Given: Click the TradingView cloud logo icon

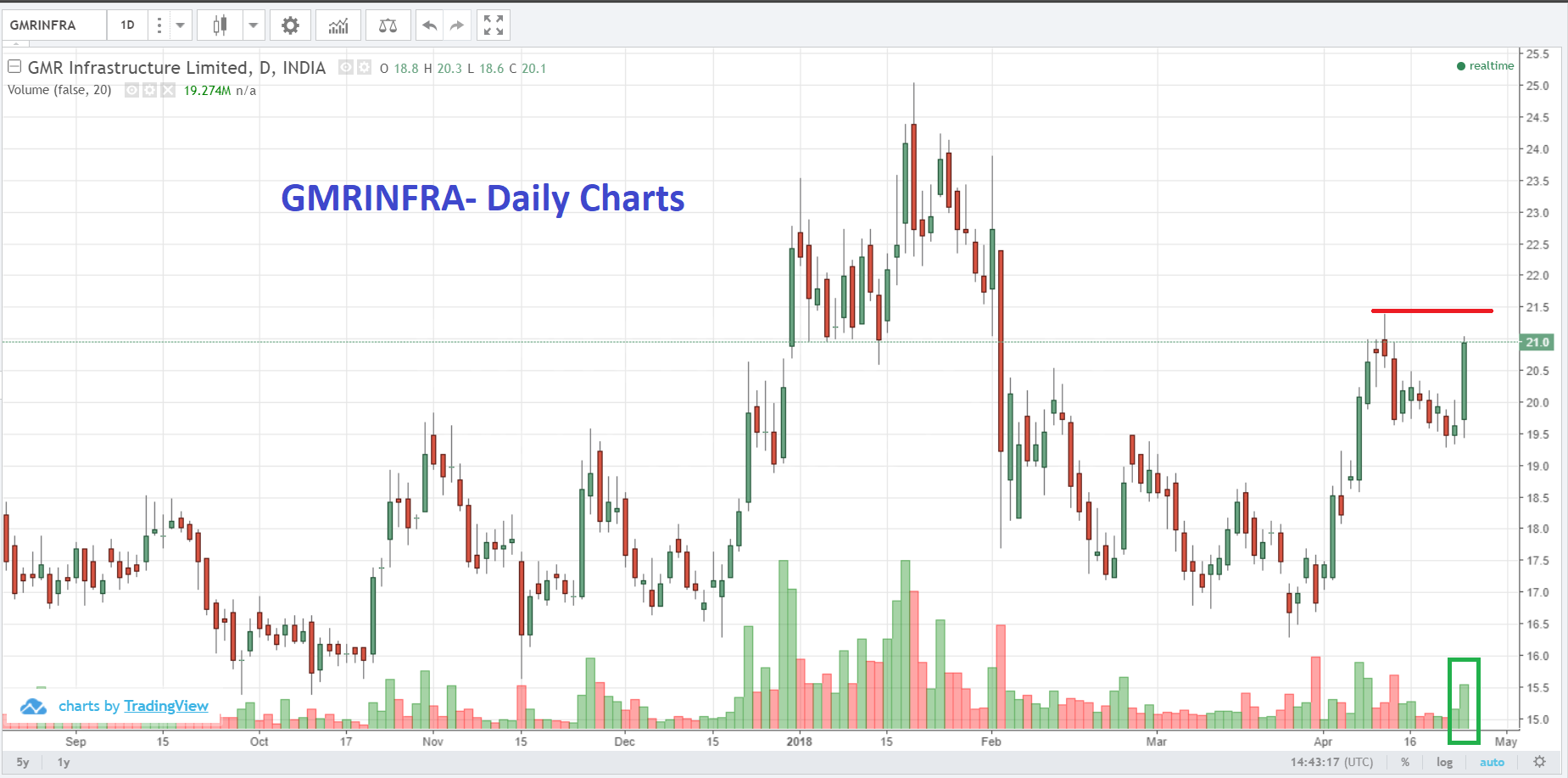Looking at the screenshot, I should click(33, 706).
